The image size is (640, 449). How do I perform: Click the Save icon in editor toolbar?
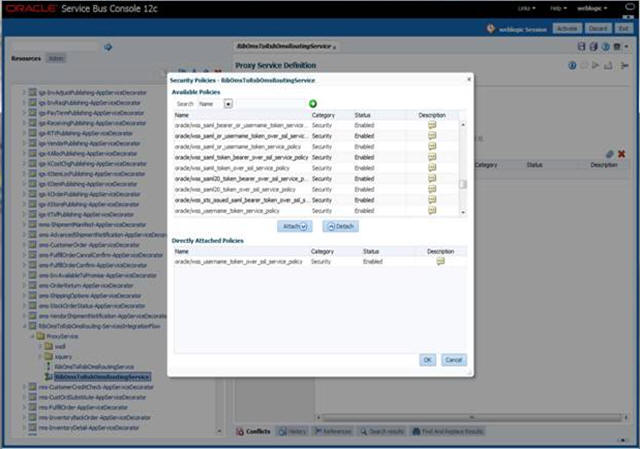(581, 47)
